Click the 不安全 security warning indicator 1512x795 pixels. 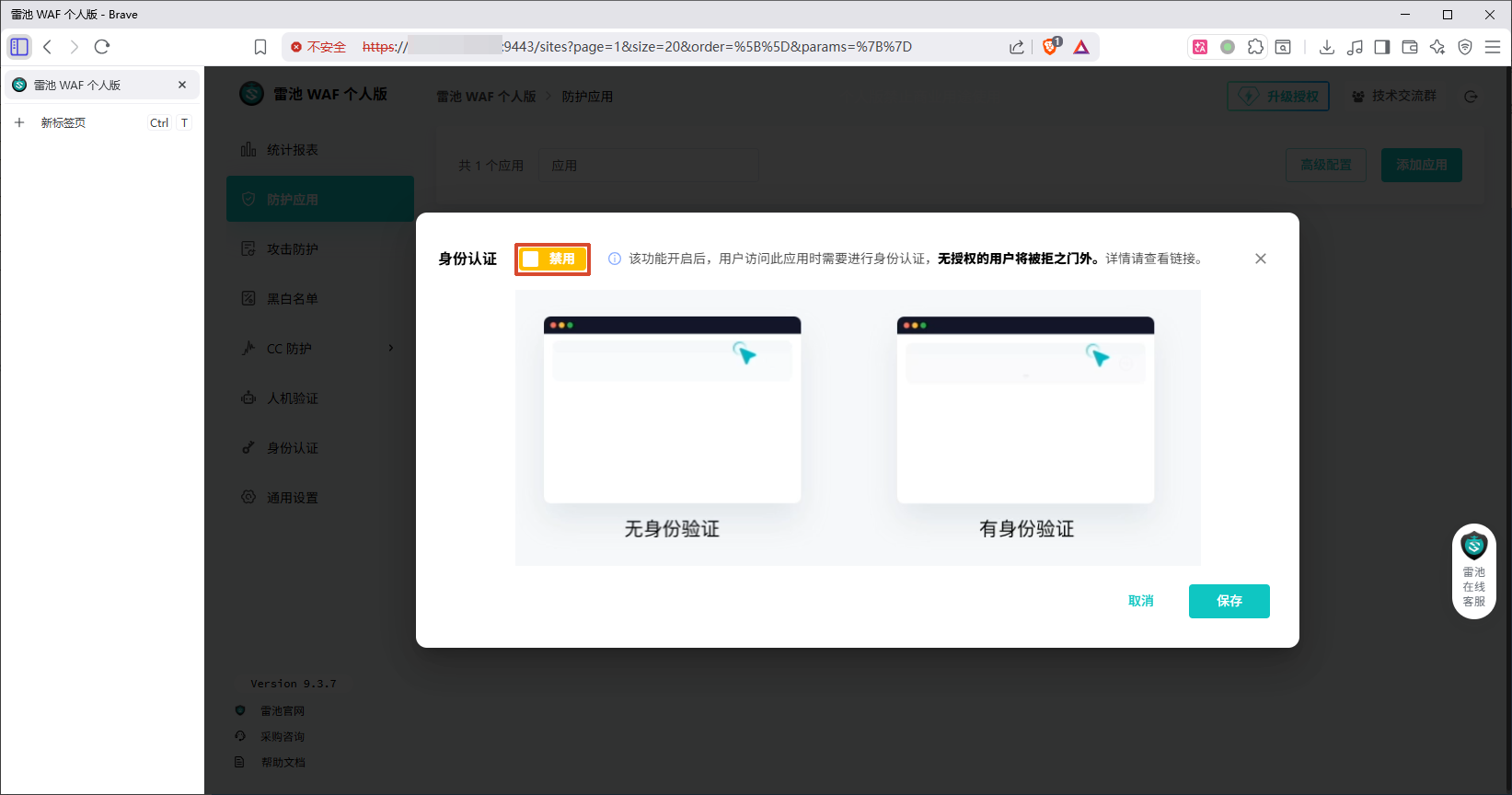click(318, 47)
